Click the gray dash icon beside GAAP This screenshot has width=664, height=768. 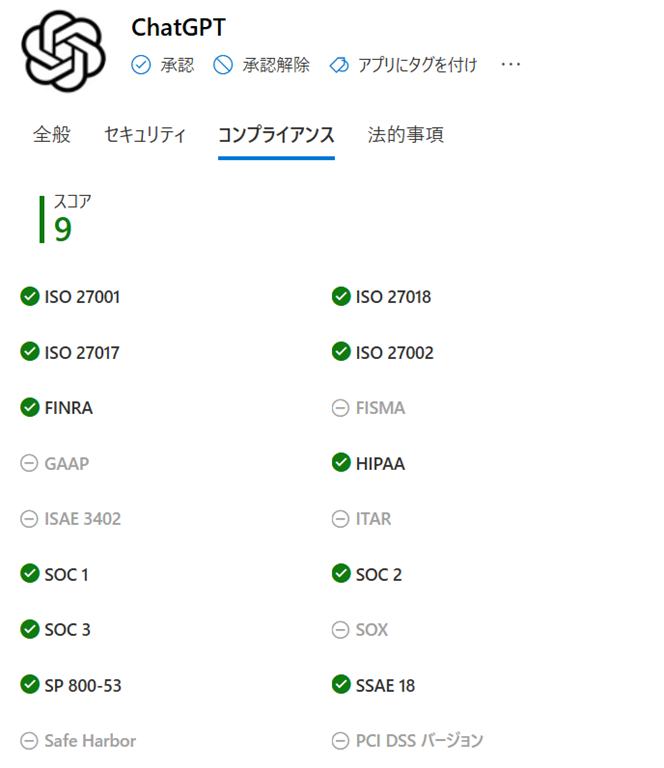[30, 463]
